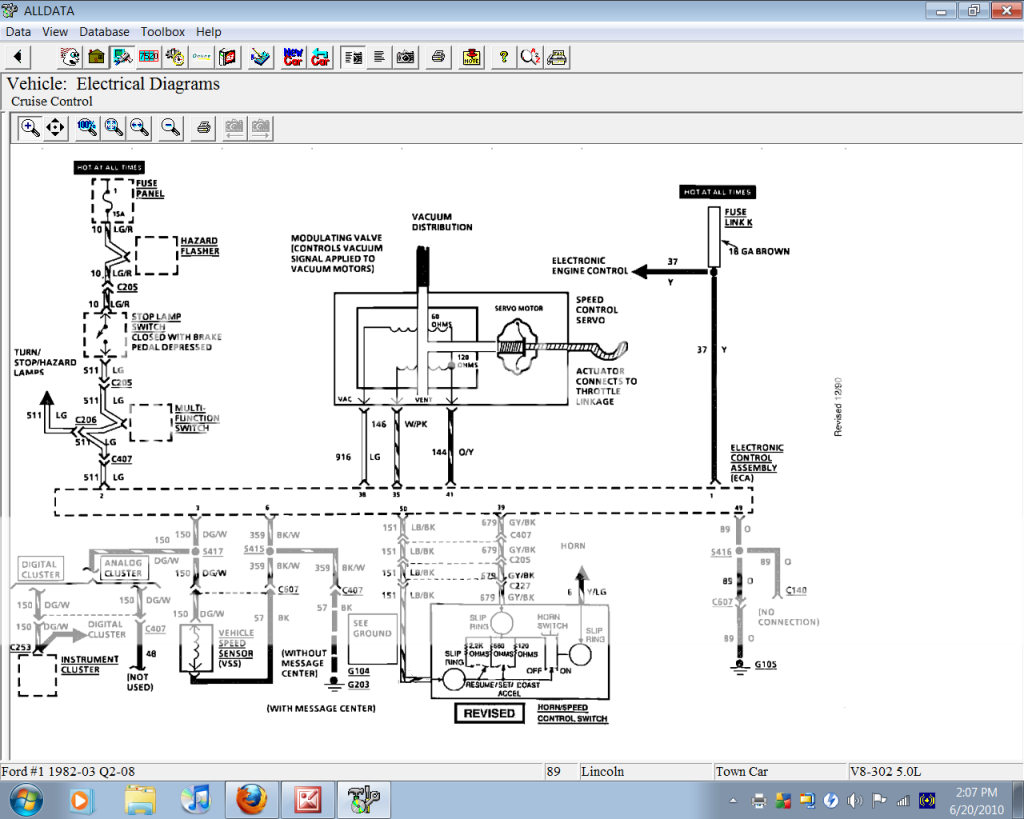Click the status bar year 89 field

pyautogui.click(x=560, y=771)
